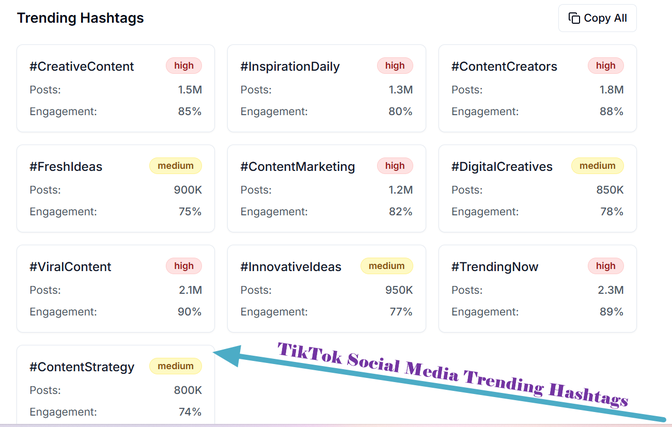Select the #CreativeContent hashtag card

click(x=115, y=89)
